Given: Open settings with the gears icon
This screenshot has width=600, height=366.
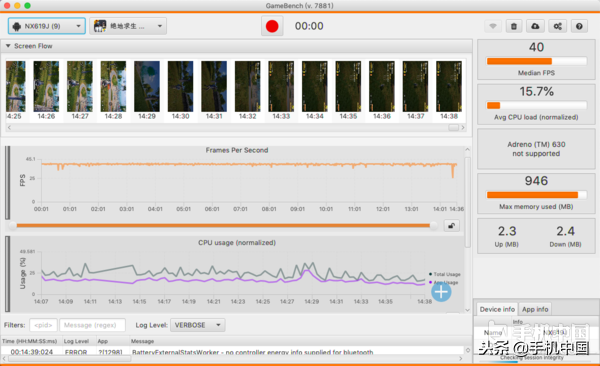Looking at the screenshot, I should point(558,26).
